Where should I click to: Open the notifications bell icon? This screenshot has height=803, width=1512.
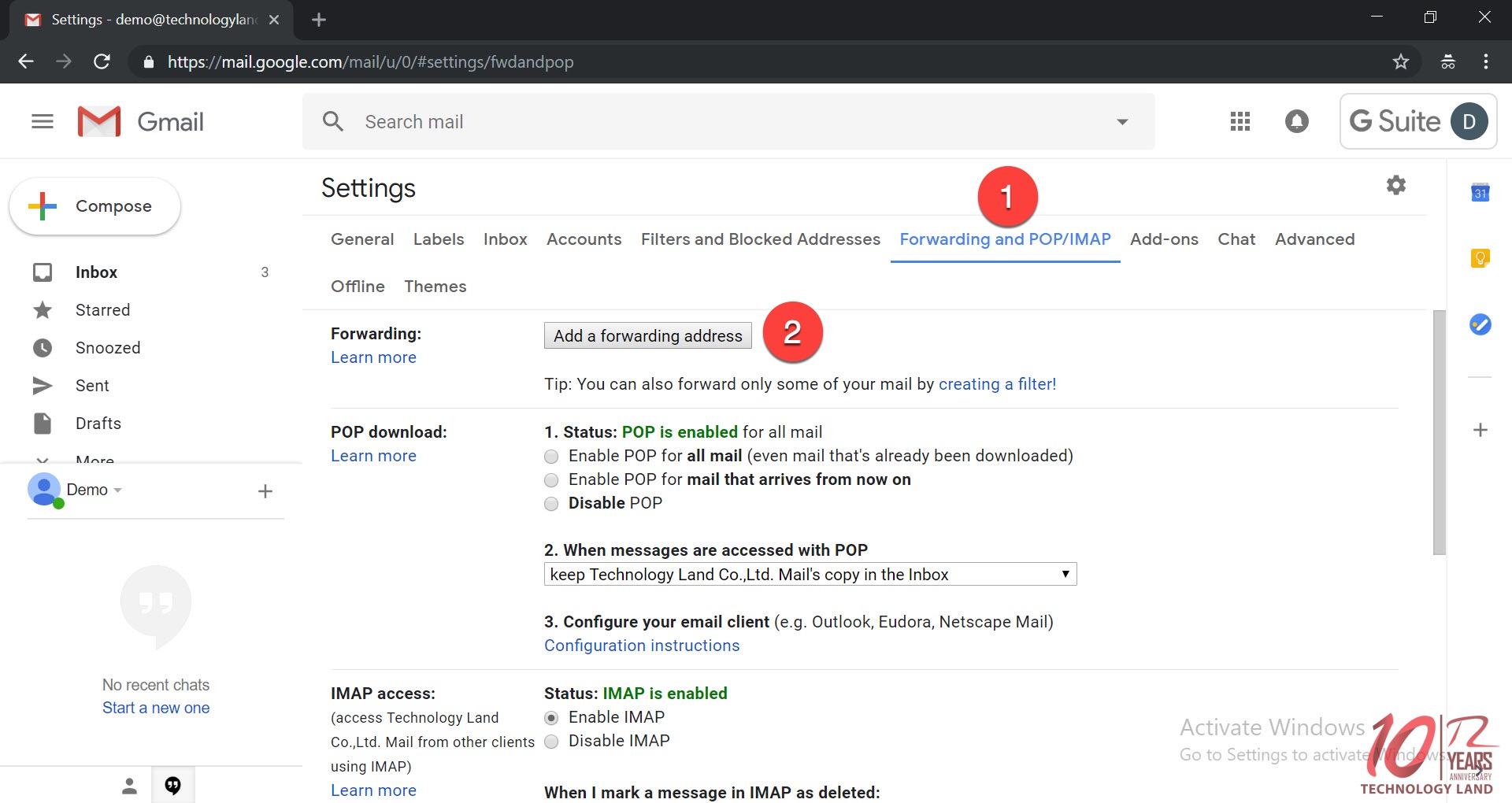[x=1297, y=121]
